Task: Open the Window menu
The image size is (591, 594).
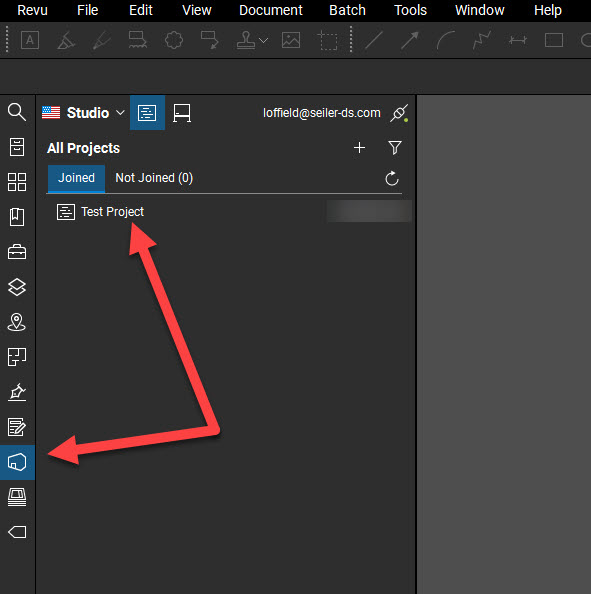Action: click(x=479, y=10)
